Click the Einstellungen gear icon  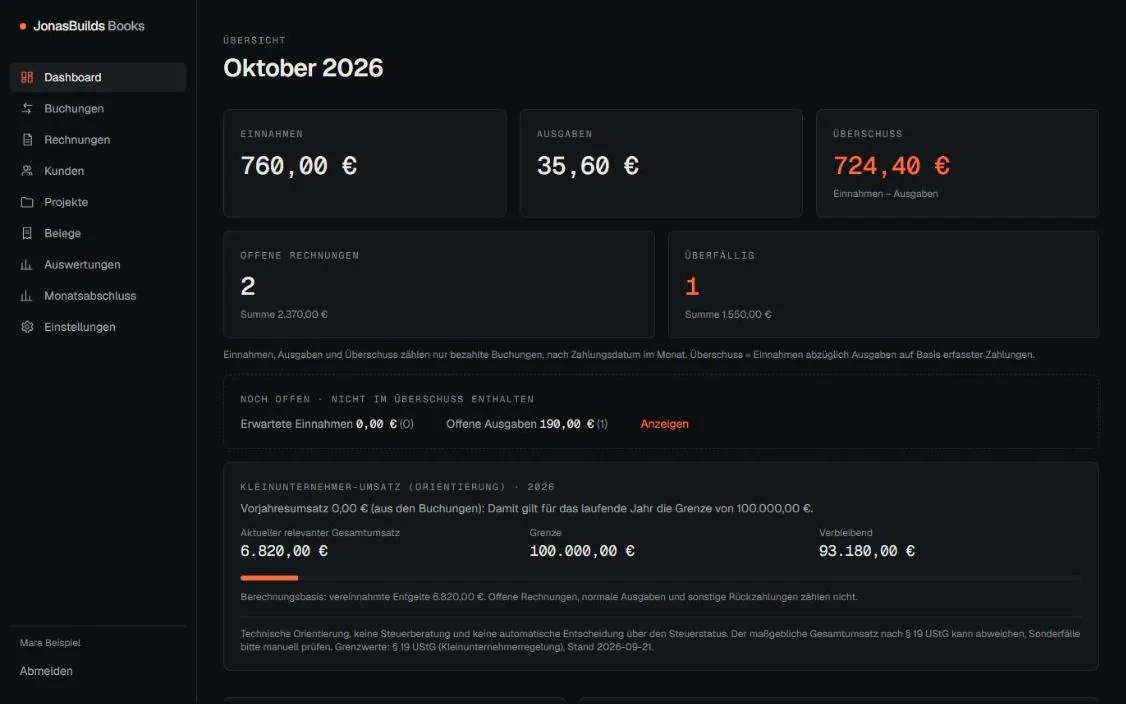[27, 327]
